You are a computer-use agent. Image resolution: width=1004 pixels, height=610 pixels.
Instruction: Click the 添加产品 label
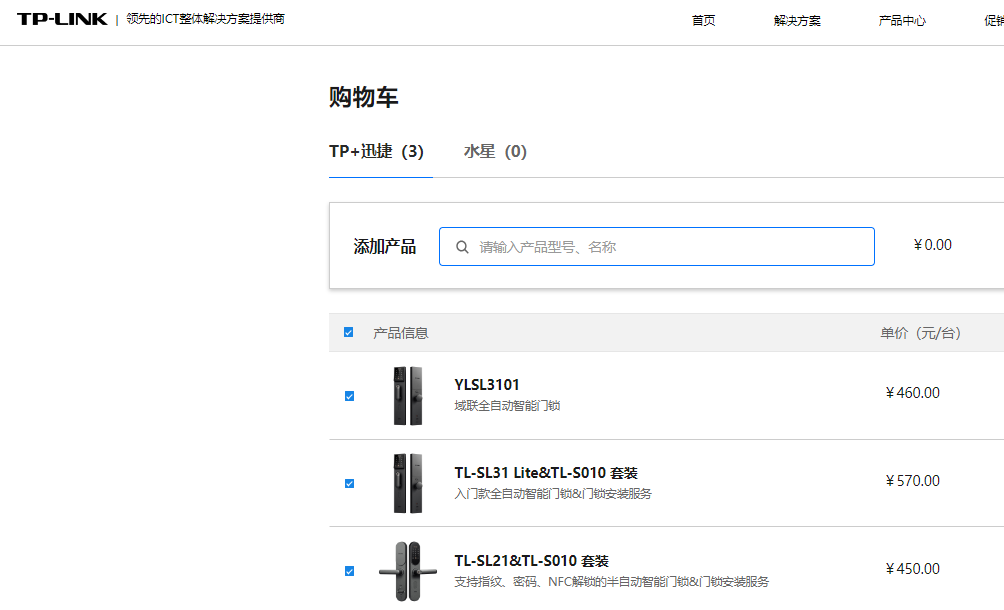(385, 246)
